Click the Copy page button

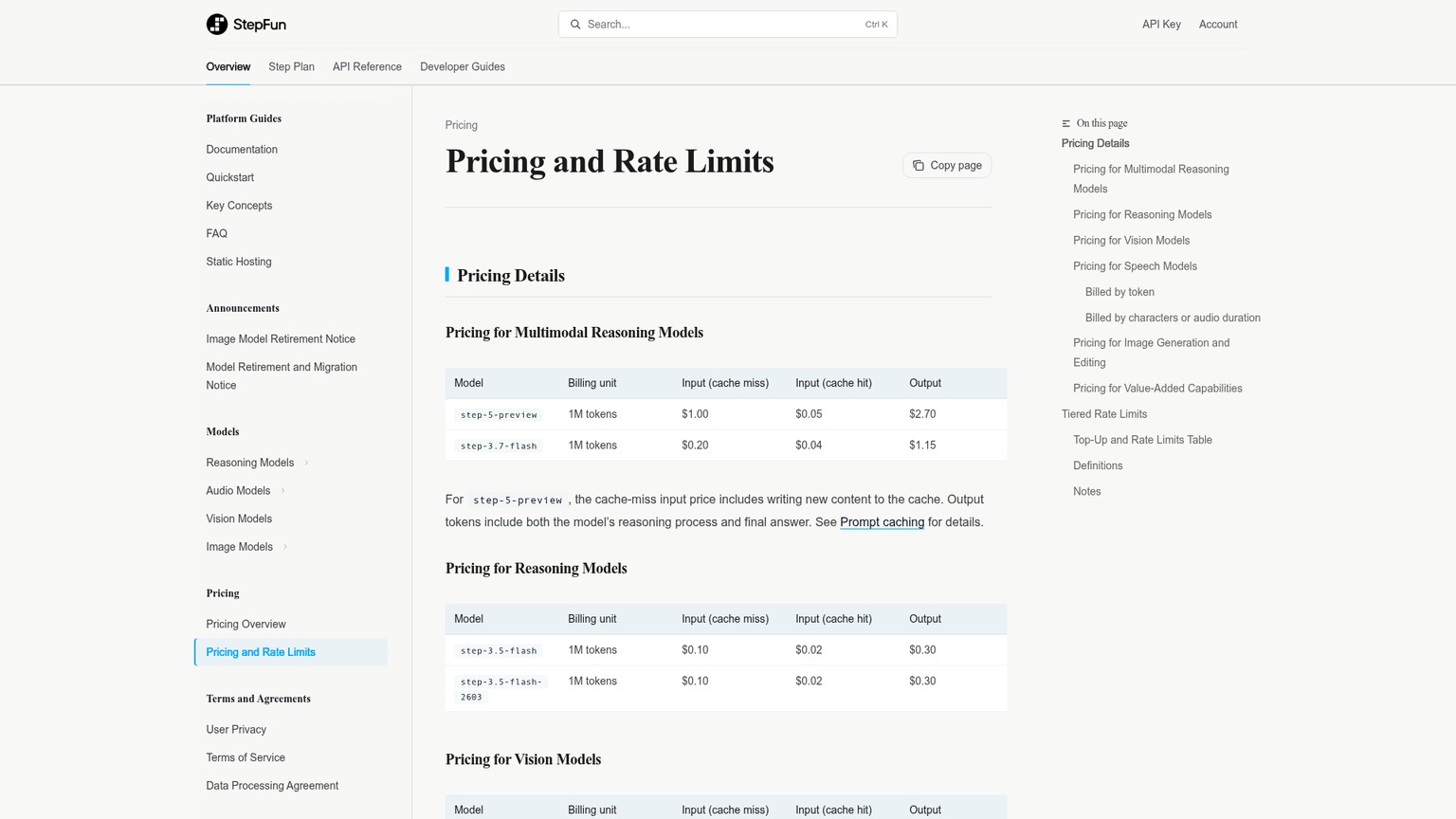pyautogui.click(x=947, y=166)
